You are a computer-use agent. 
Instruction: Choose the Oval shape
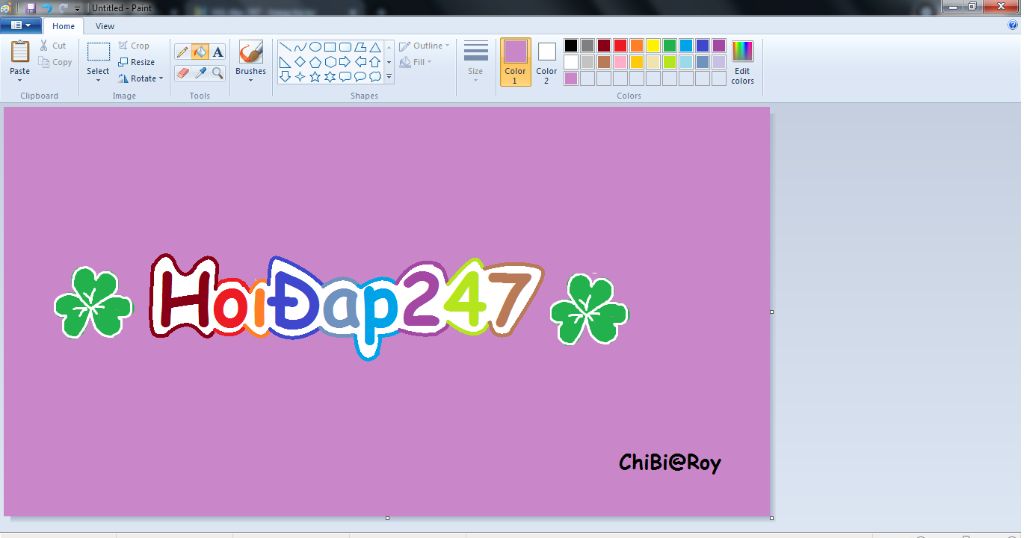click(x=315, y=47)
